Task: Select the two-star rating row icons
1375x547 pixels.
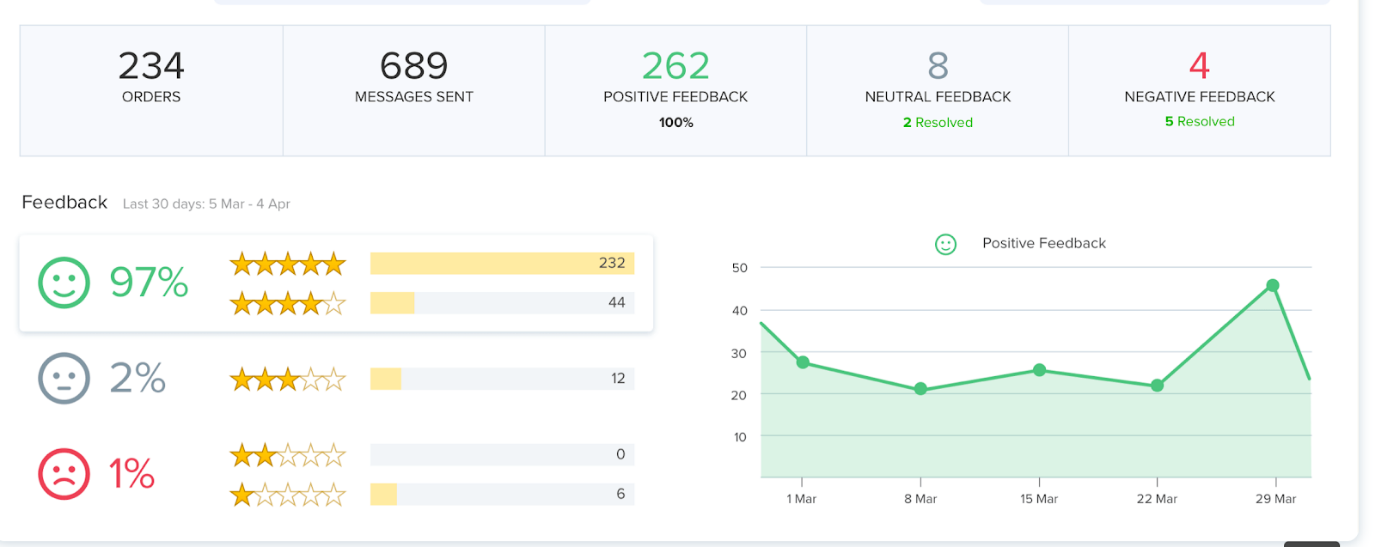Action: [x=287, y=455]
